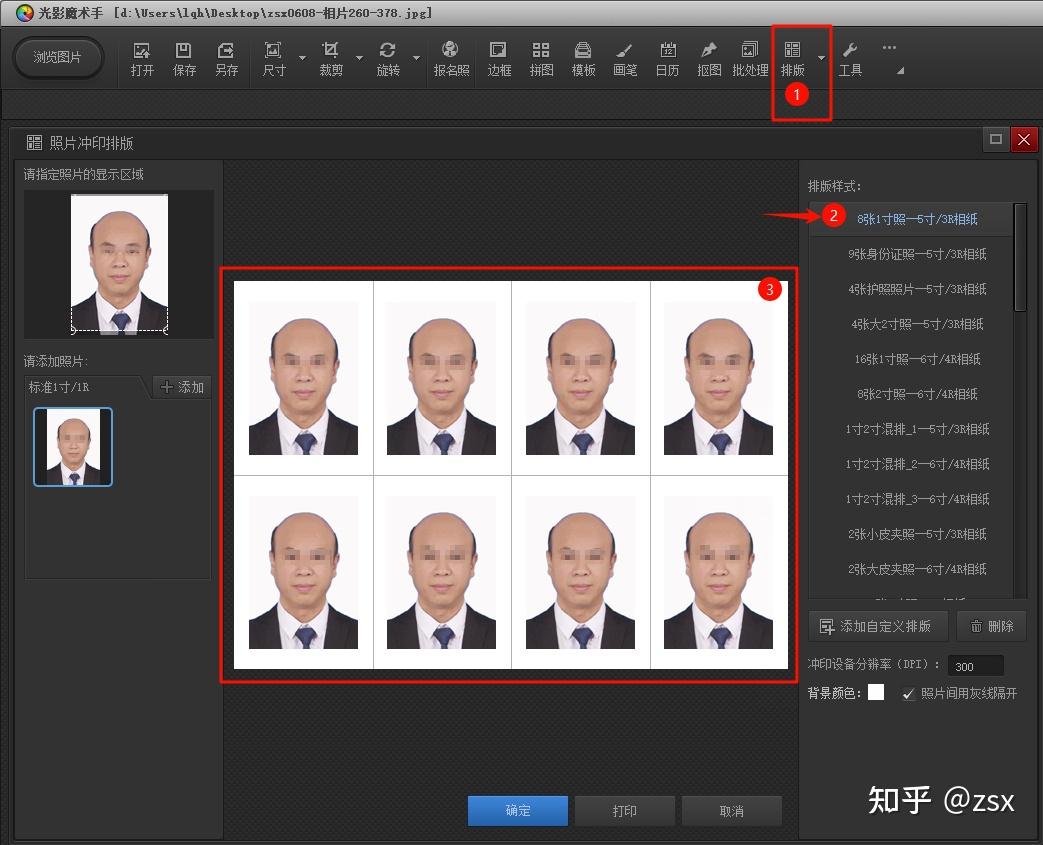
Task: Open the 边框 frame tool
Action: (x=498, y=59)
